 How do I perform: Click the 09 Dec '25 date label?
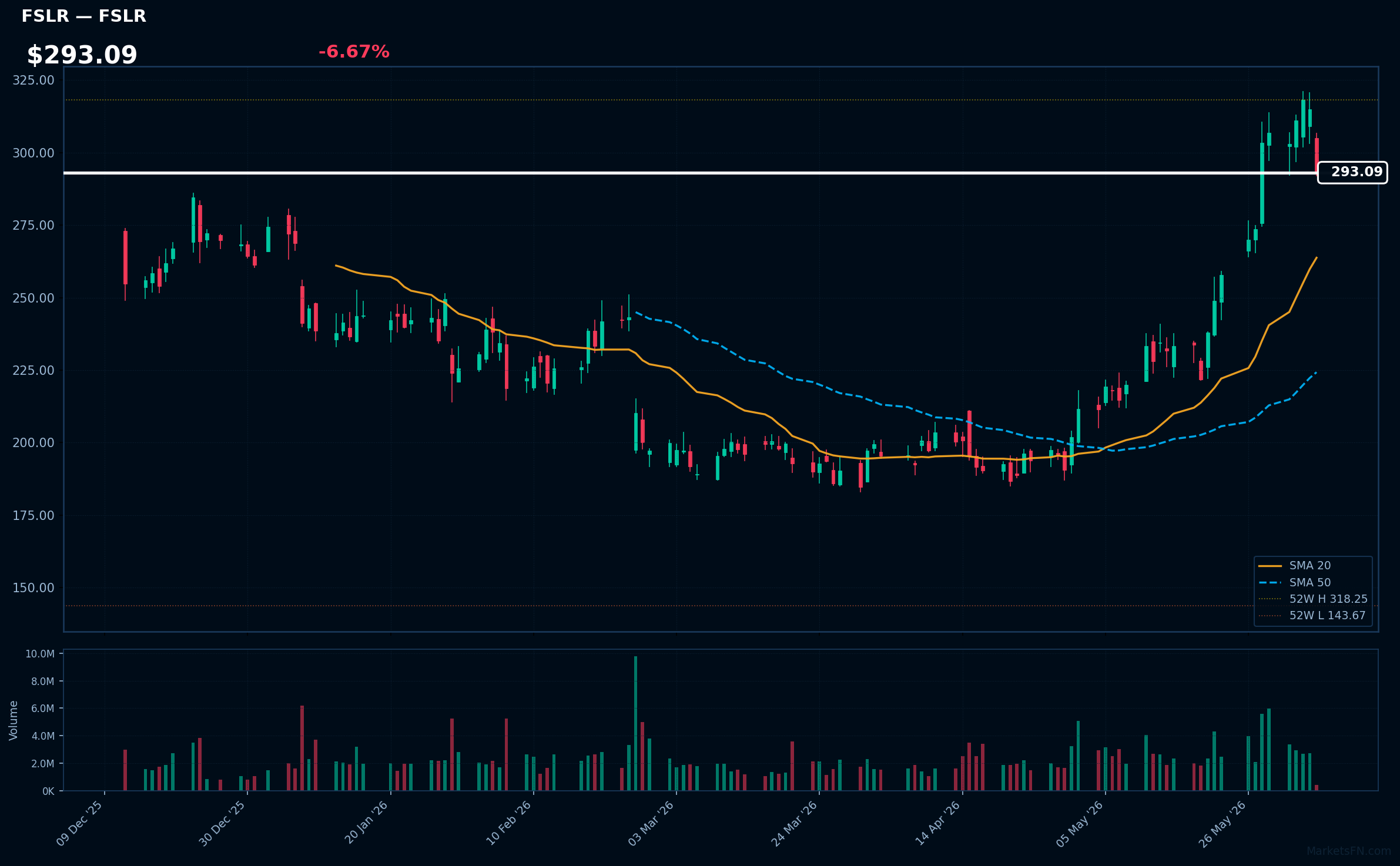[80, 823]
